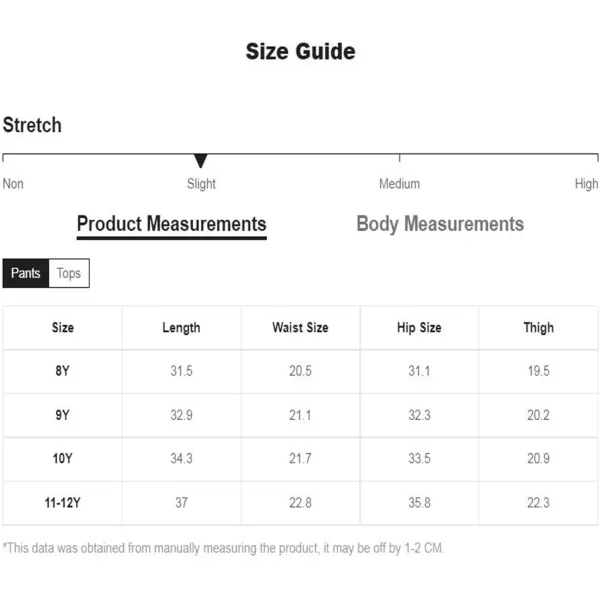Select the 10Y size row label
This screenshot has width=600, height=600.
pyautogui.click(x=62, y=458)
